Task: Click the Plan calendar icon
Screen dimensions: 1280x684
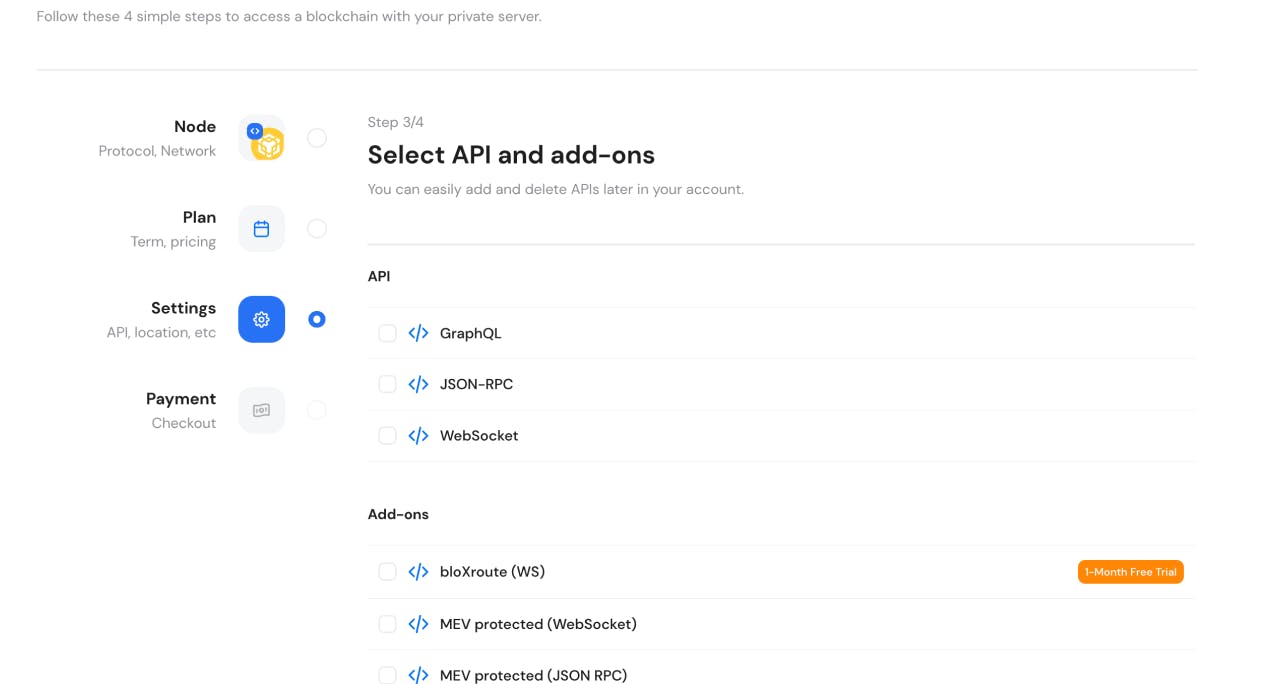Action: point(261,229)
